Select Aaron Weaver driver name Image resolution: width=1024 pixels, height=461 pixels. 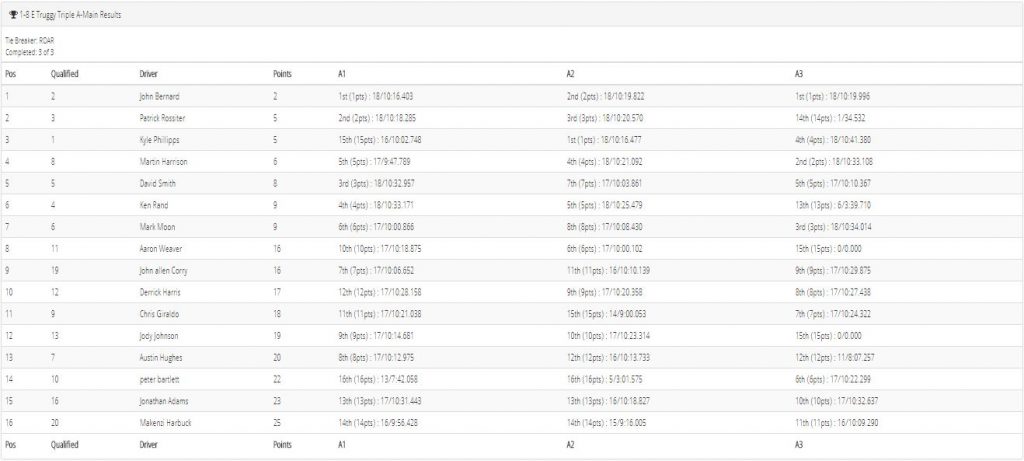coord(159,249)
